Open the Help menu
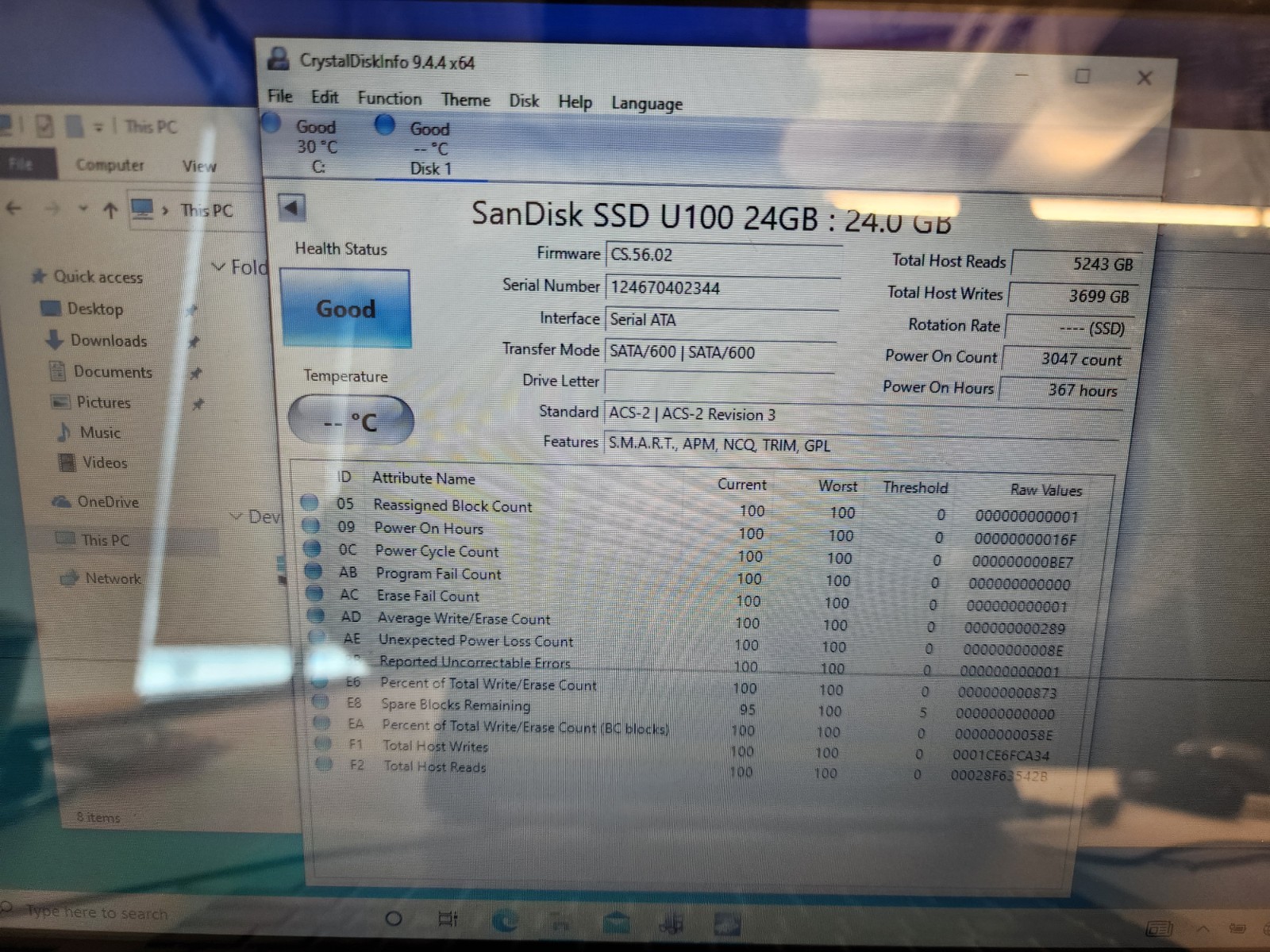The height and width of the screenshot is (952, 1270). 575,102
